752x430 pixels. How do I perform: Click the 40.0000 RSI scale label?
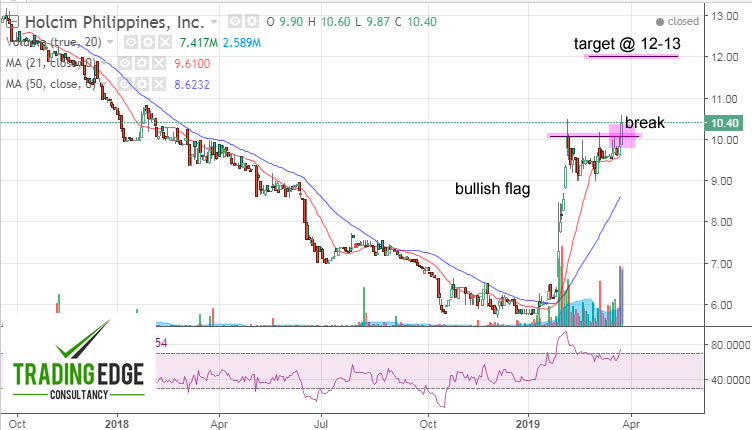click(x=730, y=380)
